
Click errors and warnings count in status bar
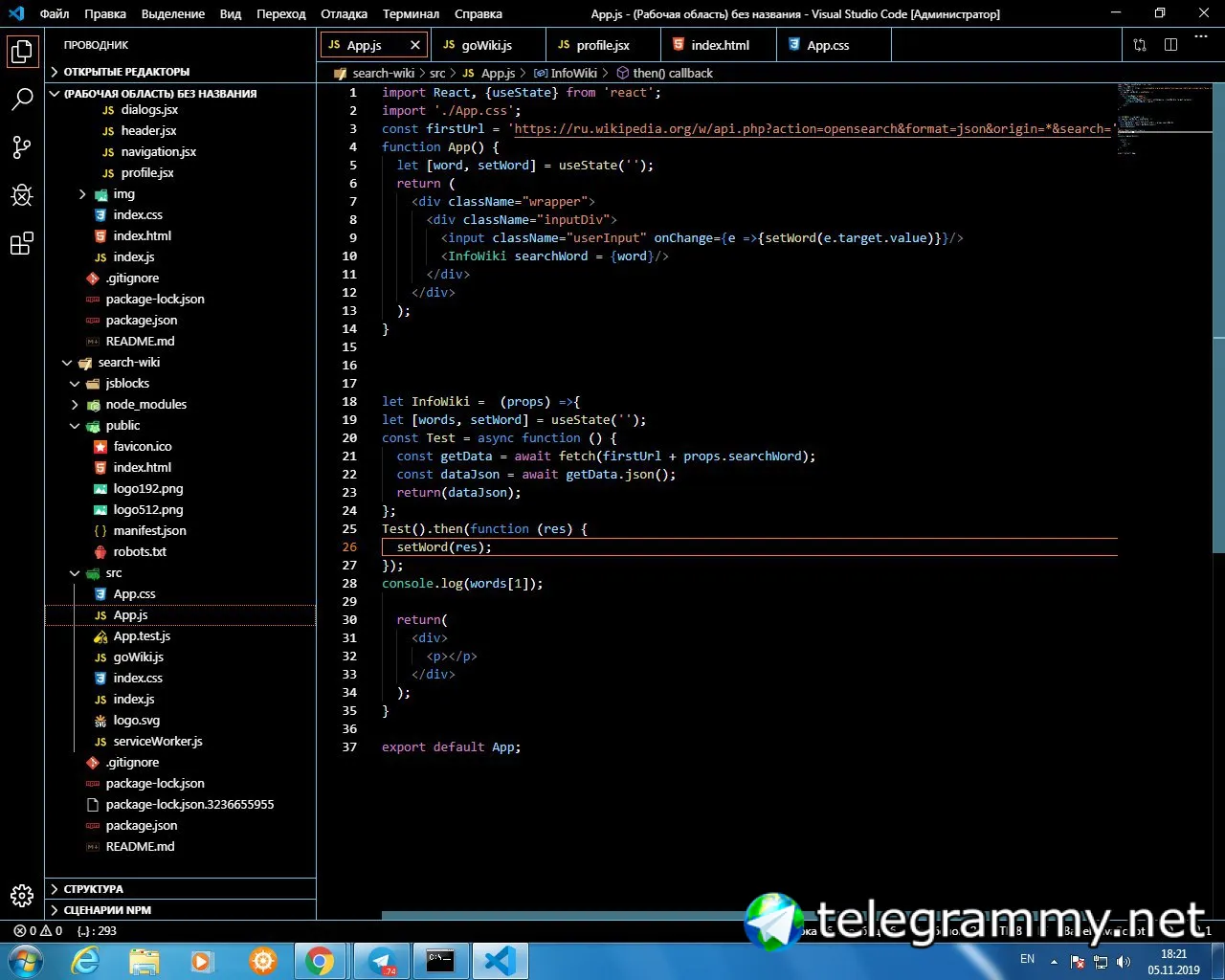(38, 930)
